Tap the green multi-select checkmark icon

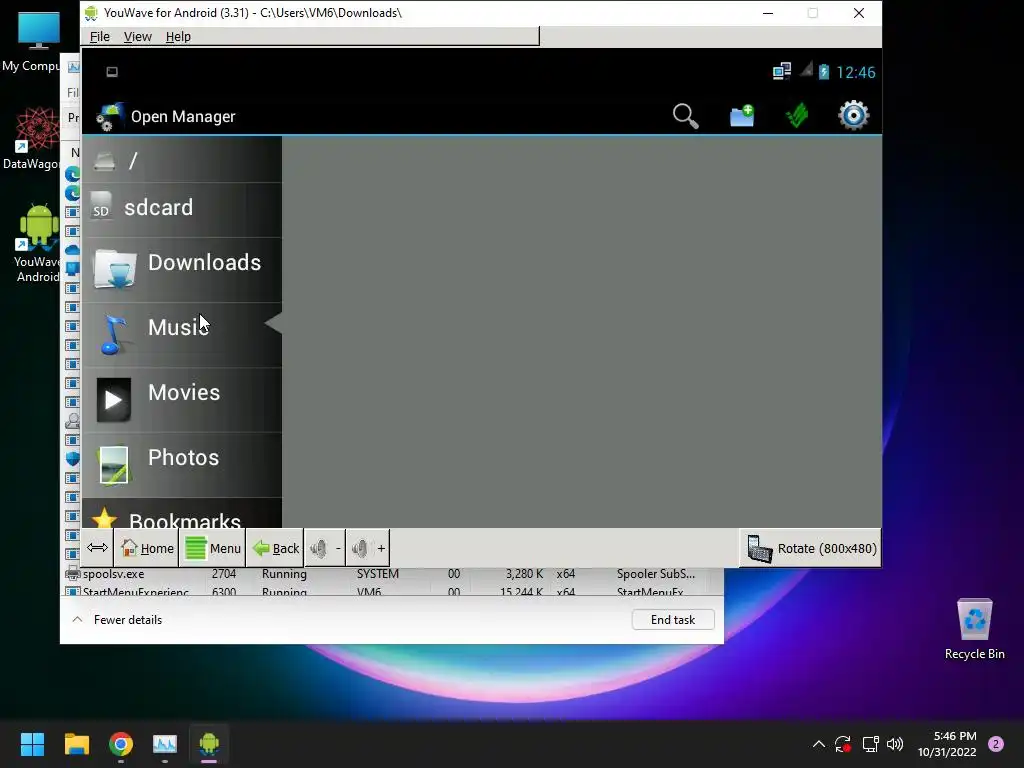(797, 116)
